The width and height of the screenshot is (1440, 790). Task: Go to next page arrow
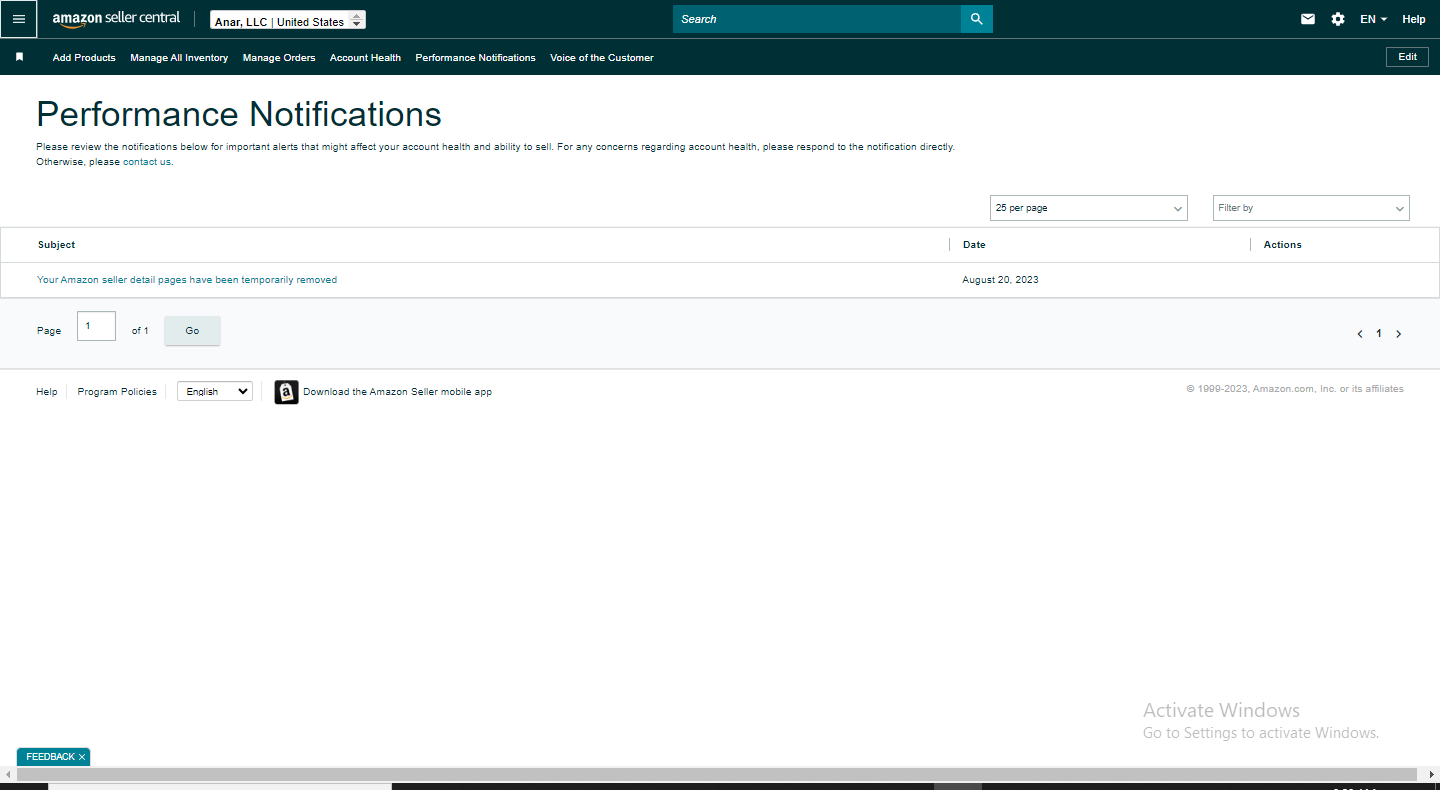[x=1398, y=334]
